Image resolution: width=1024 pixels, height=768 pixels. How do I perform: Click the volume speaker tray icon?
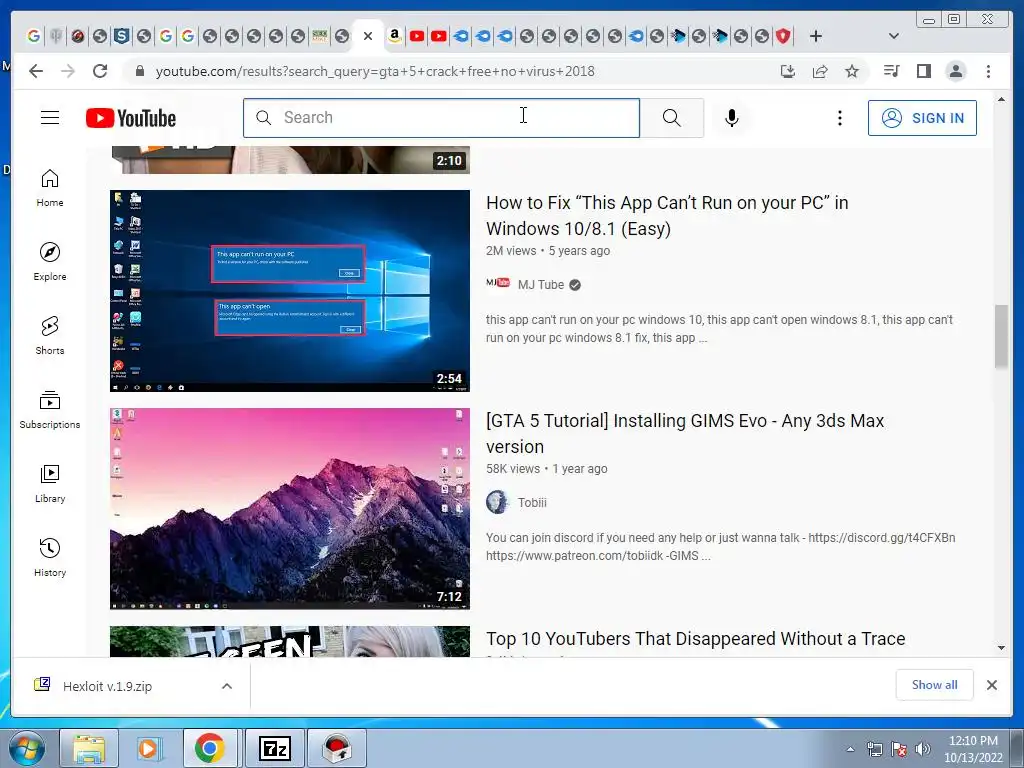point(923,749)
